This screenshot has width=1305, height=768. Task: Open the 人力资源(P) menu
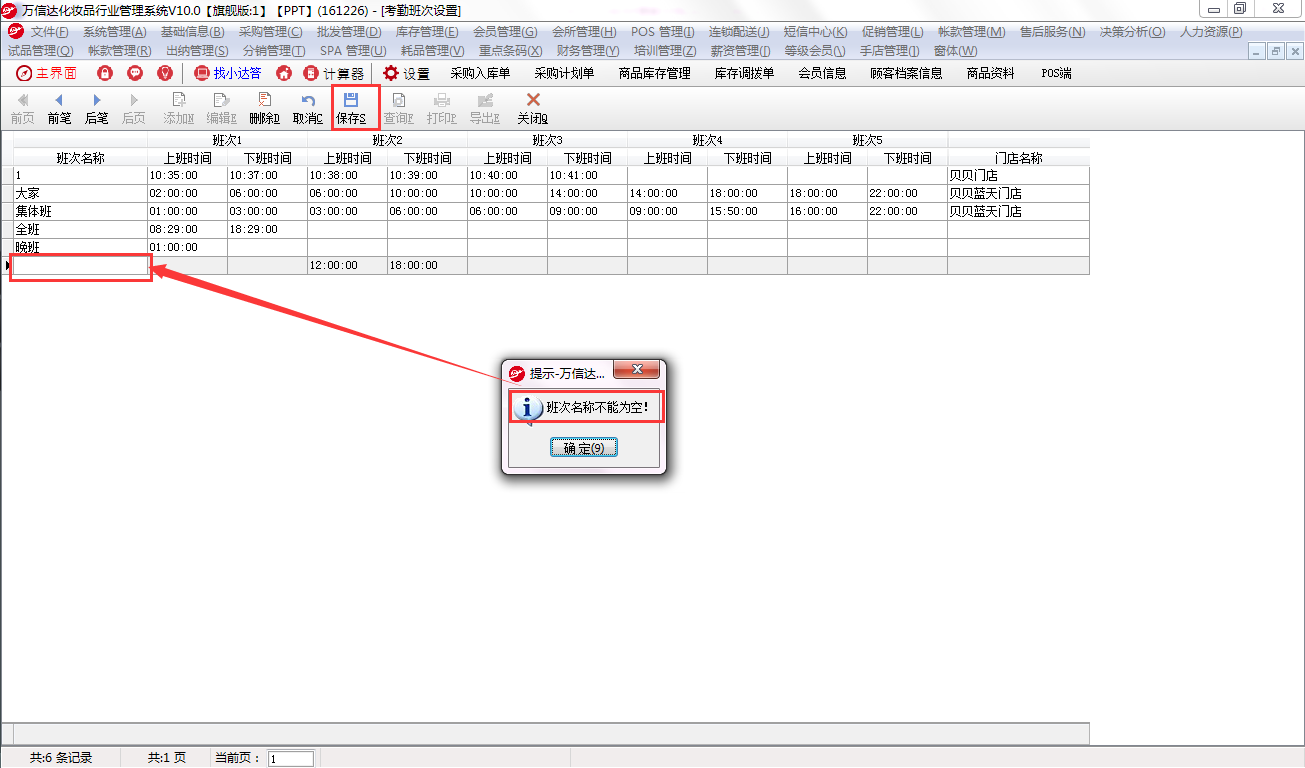1211,32
